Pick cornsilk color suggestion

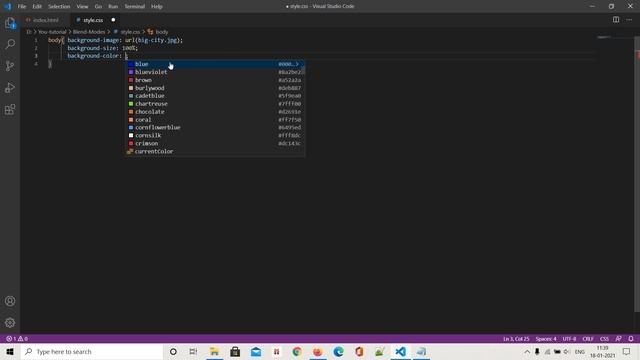point(215,135)
